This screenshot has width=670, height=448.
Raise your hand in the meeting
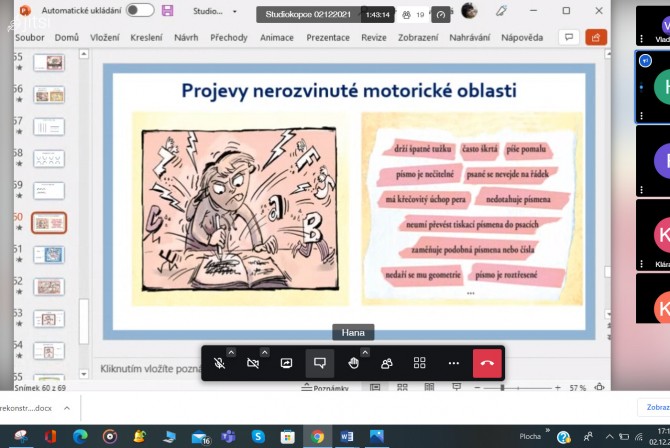353,363
